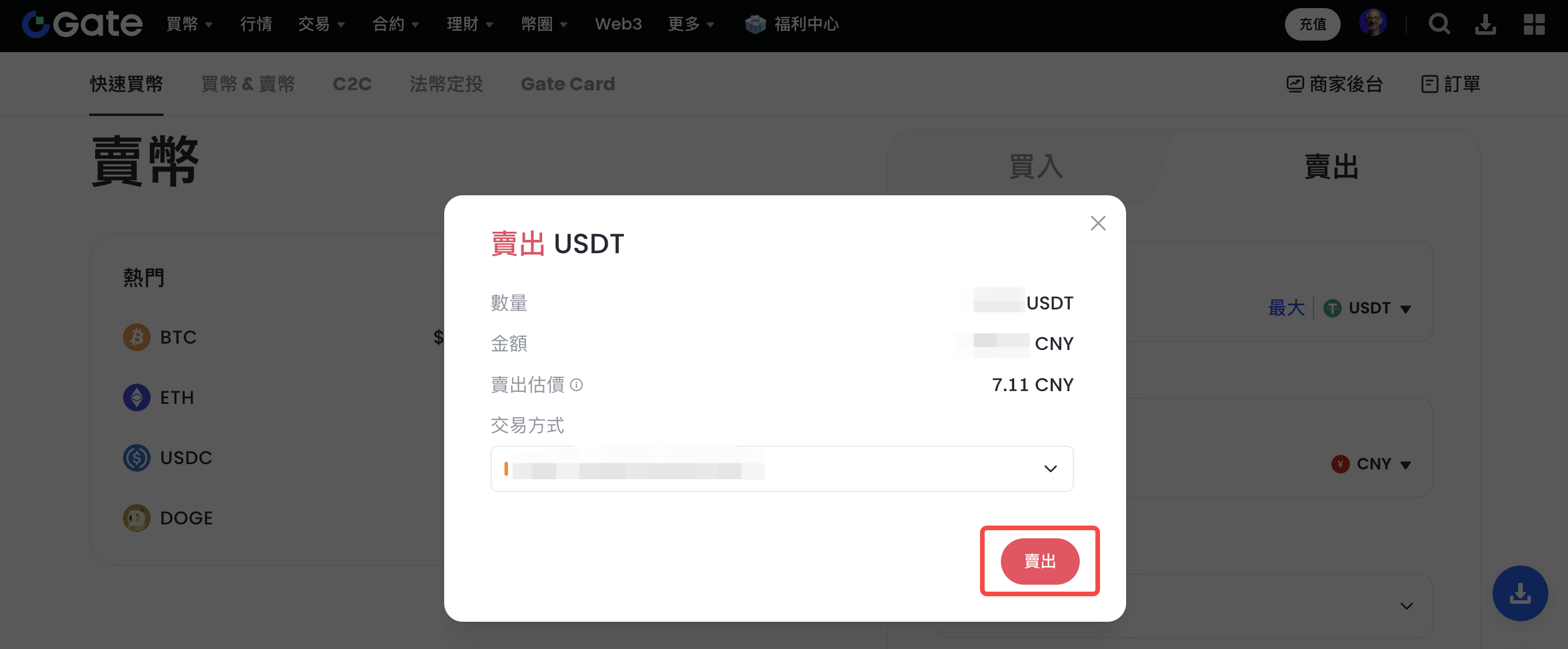Click the info icon beside 賣出估價
The height and width of the screenshot is (649, 1568).
[x=576, y=384]
